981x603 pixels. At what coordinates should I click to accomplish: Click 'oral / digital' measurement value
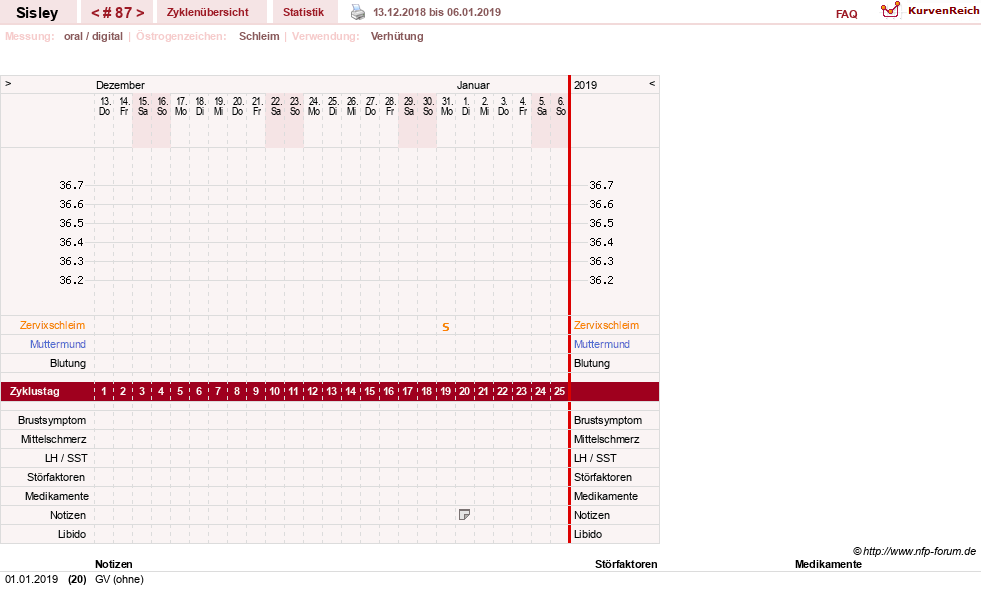pos(93,36)
